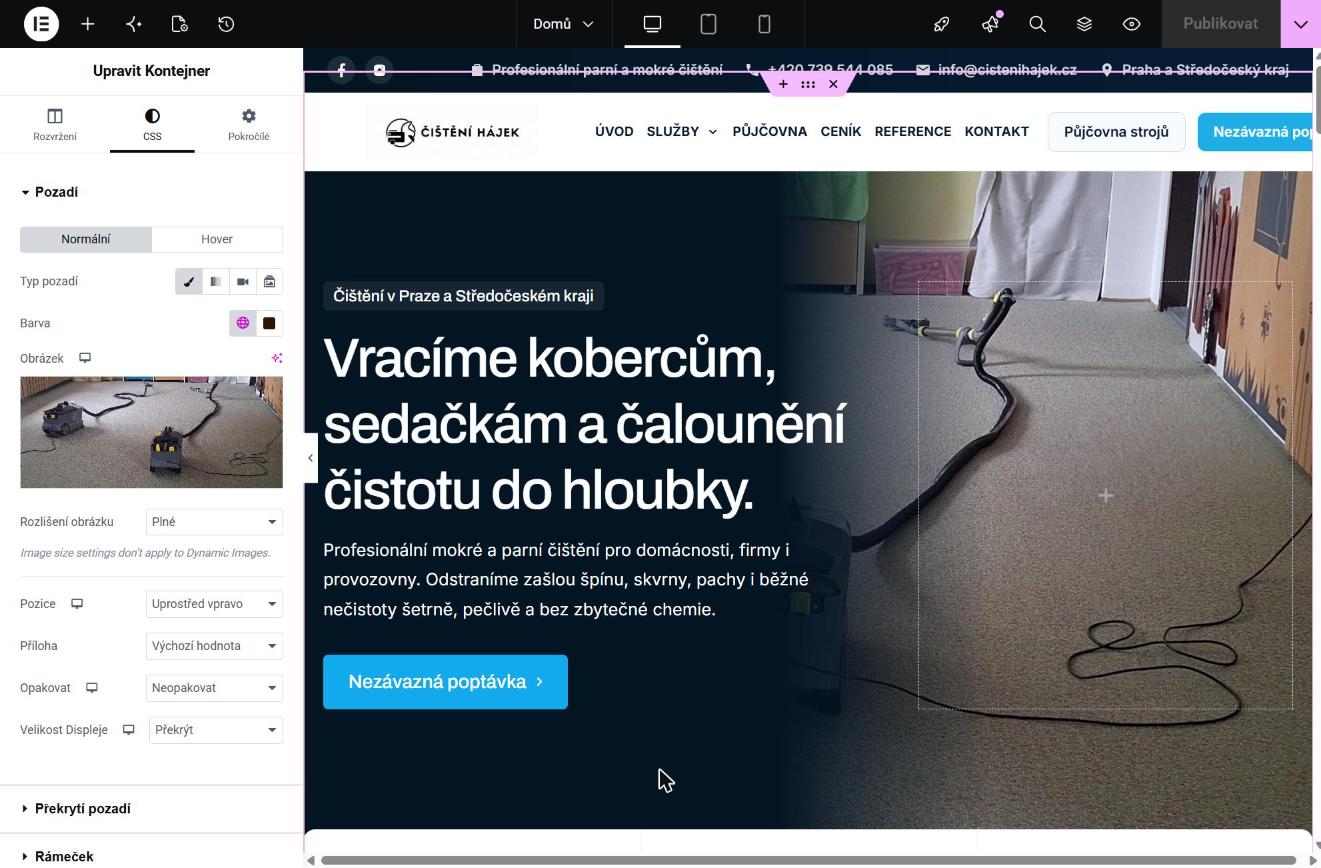This screenshot has height=868, width=1321.
Task: Click the Facebook icon in site top bar
Action: (x=341, y=70)
